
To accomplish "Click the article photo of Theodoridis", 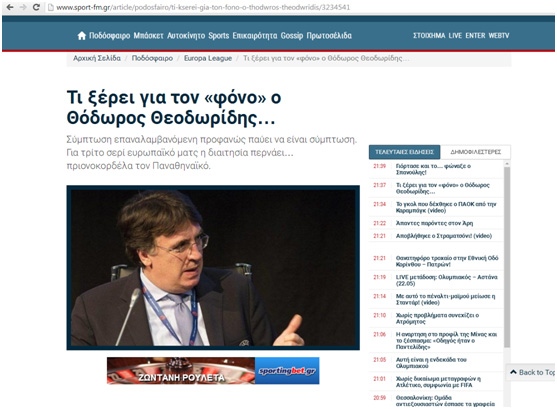I will coord(213,268).
